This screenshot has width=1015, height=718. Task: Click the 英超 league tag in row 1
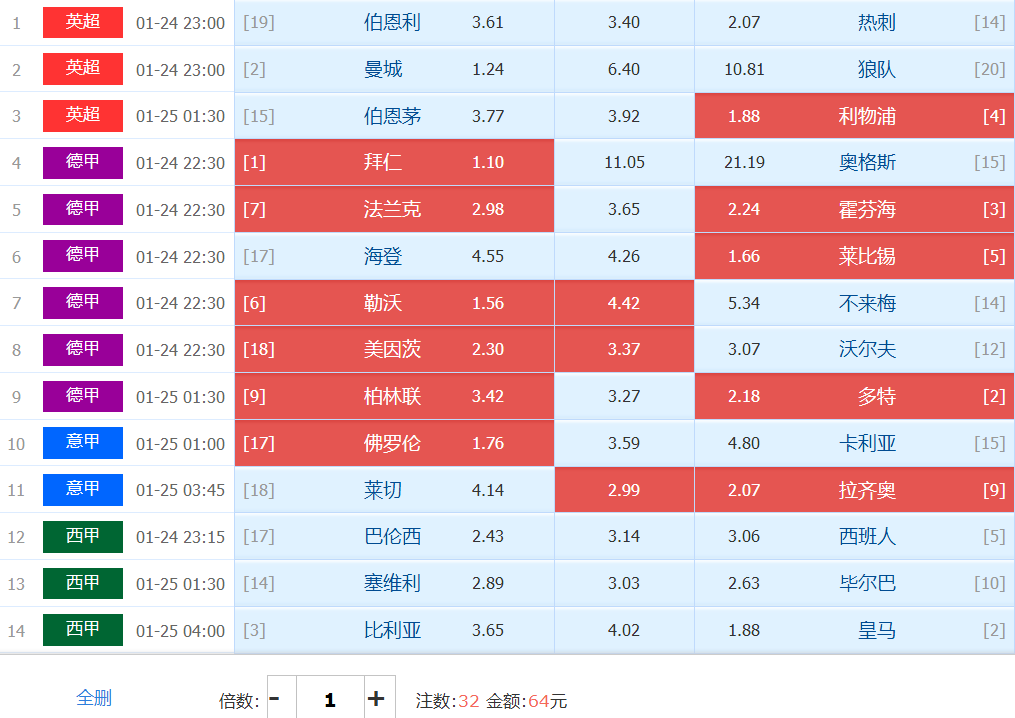83,22
